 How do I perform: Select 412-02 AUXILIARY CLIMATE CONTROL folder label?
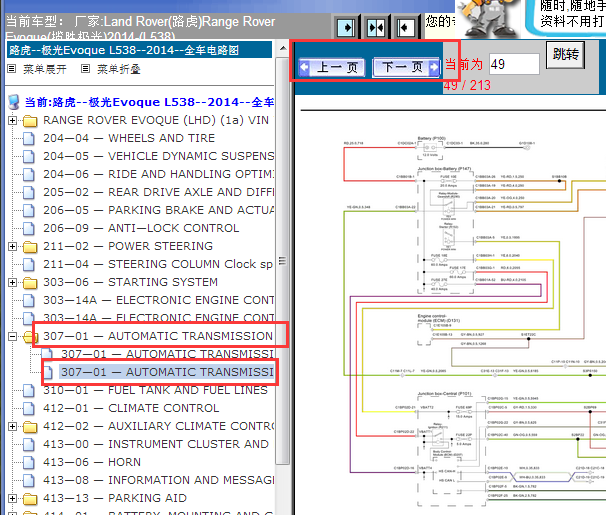point(158,426)
